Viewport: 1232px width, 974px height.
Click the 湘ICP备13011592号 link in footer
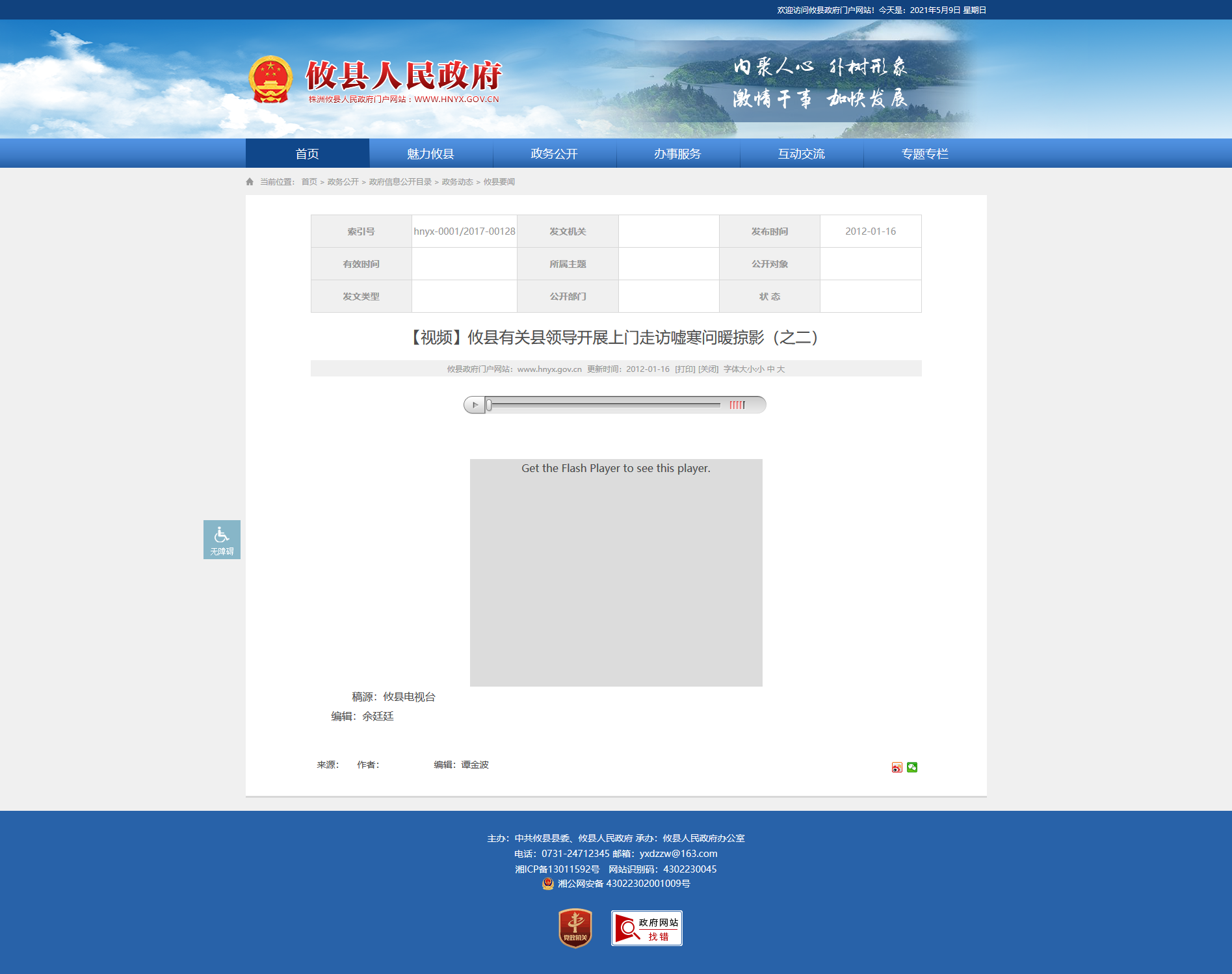557,869
